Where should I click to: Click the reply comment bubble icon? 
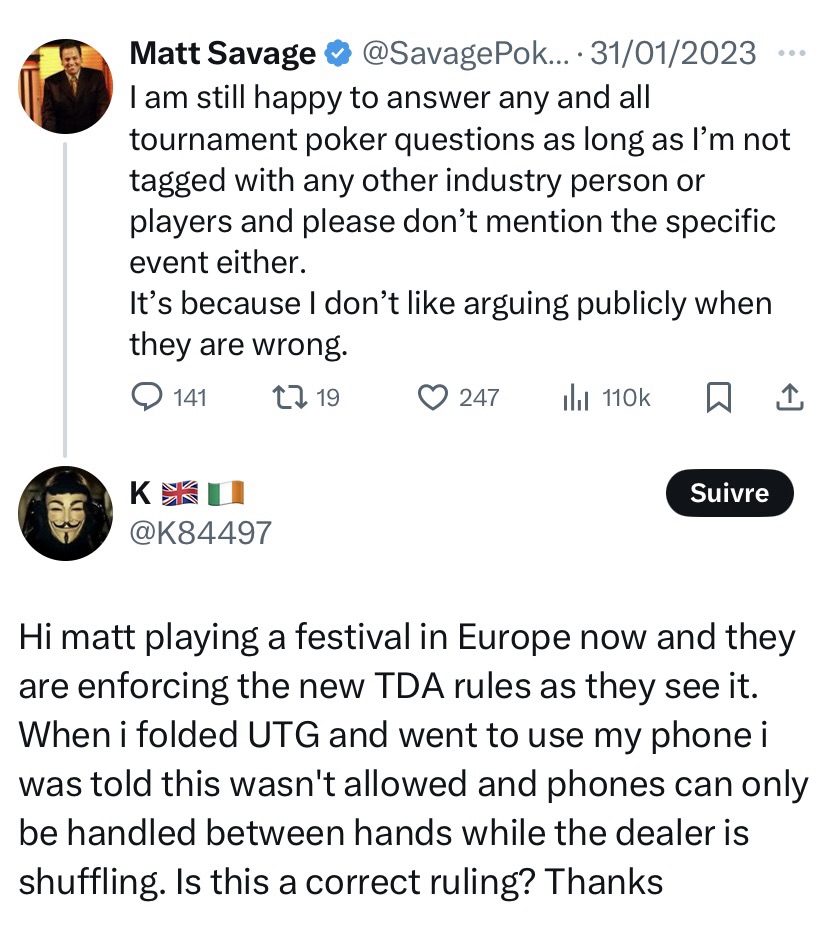[x=148, y=398]
